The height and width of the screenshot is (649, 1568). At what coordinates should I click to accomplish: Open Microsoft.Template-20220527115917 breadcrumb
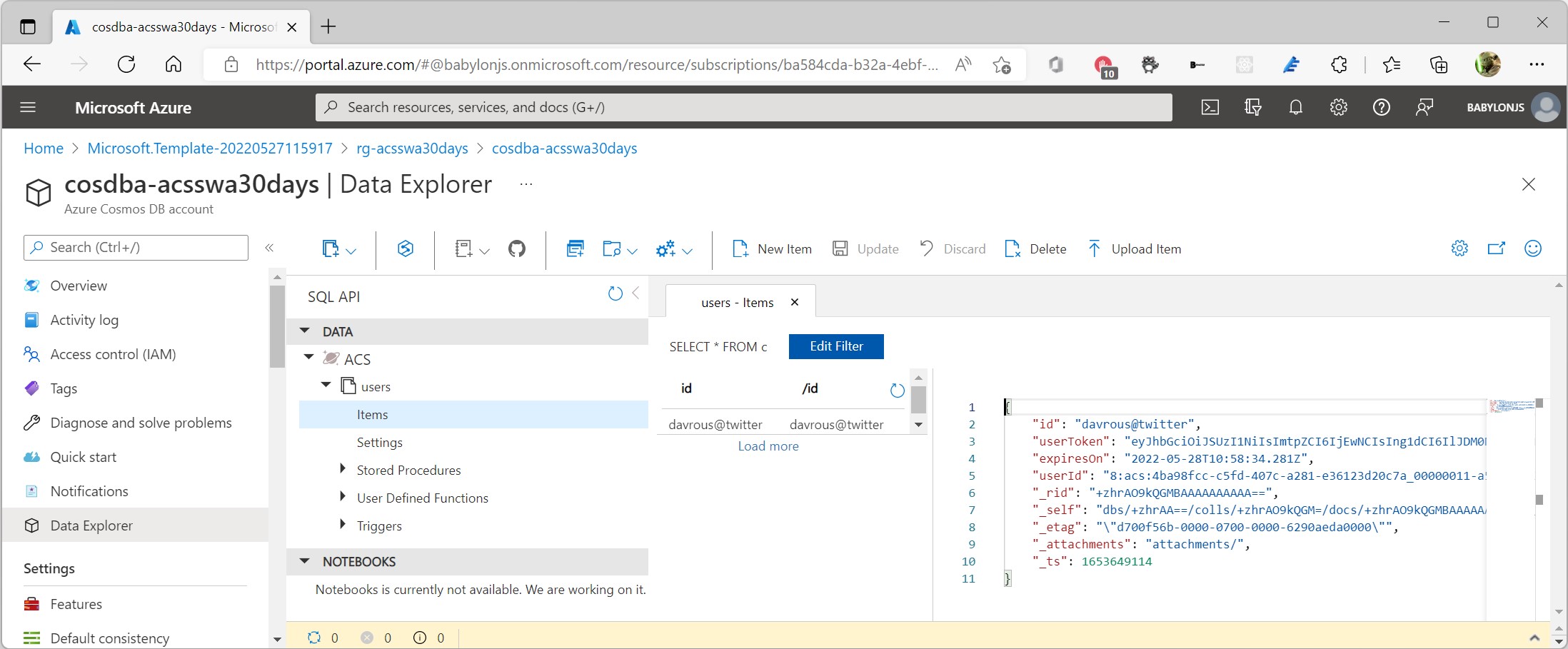(210, 149)
